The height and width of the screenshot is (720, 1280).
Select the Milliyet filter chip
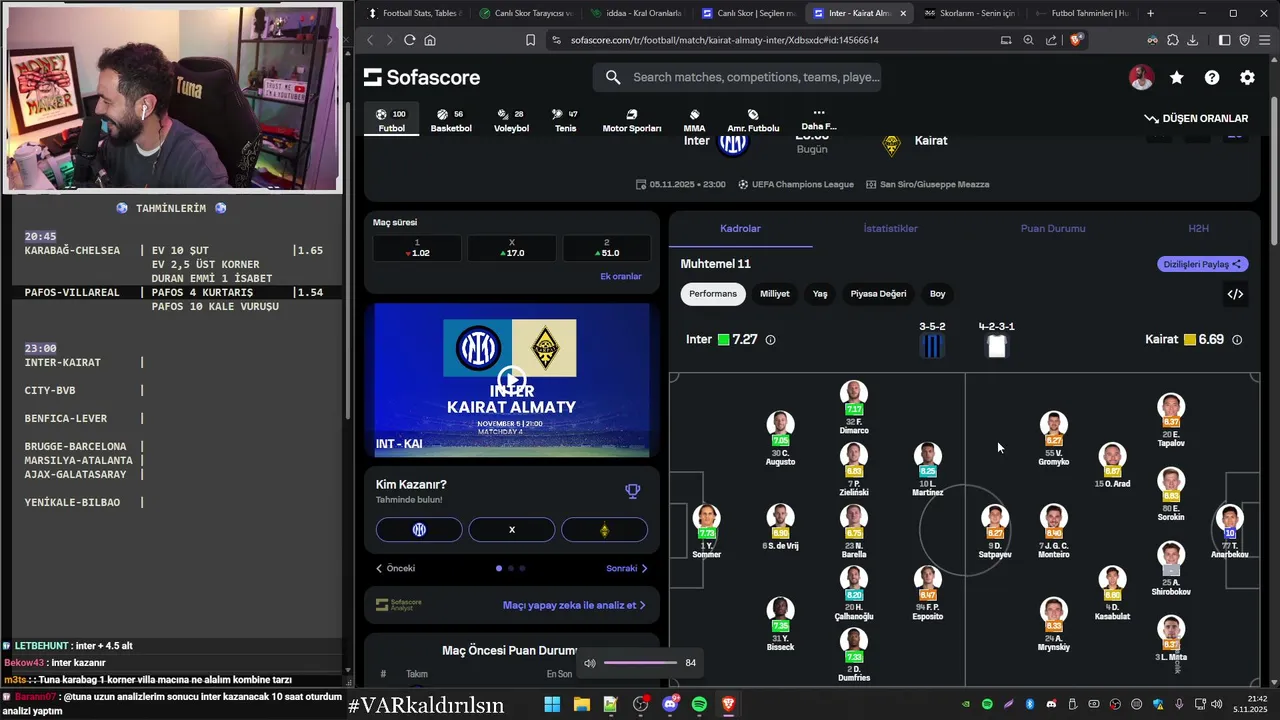pos(775,294)
